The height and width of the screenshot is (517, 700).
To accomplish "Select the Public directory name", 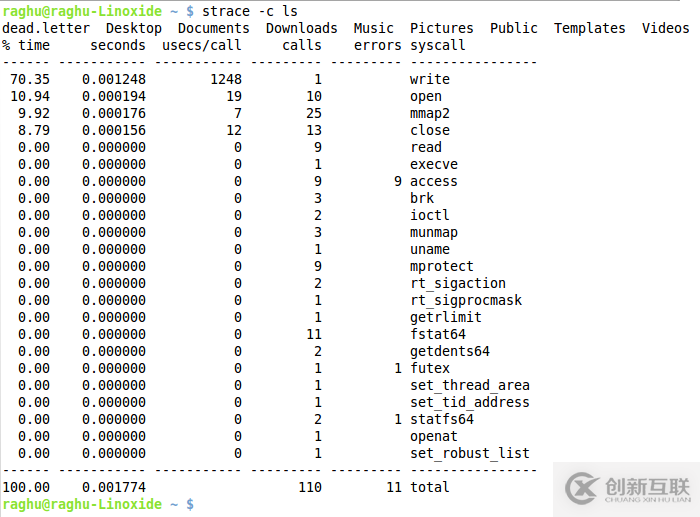I will (514, 28).
